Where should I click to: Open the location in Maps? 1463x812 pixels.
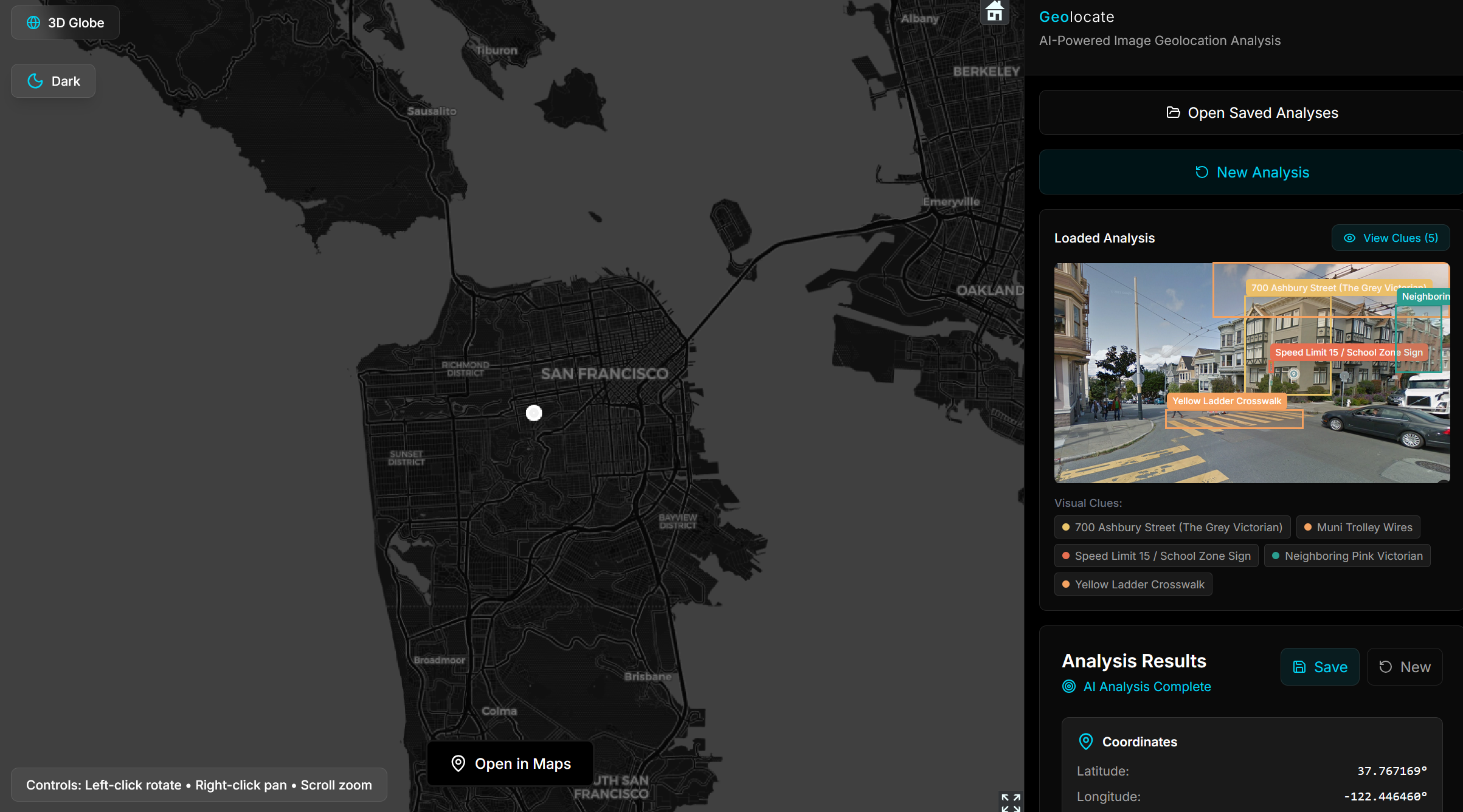510,763
